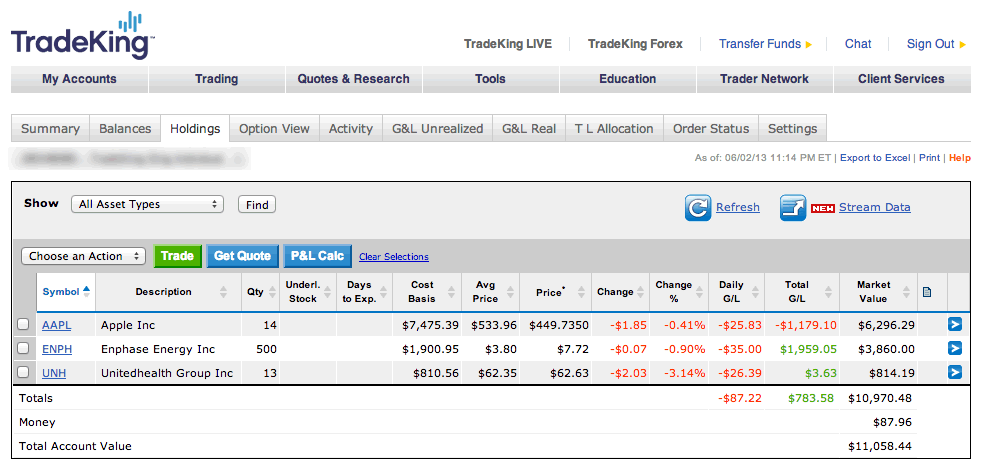Image resolution: width=985 pixels, height=468 pixels.
Task: Open the My Accounts menu
Action: coord(79,79)
